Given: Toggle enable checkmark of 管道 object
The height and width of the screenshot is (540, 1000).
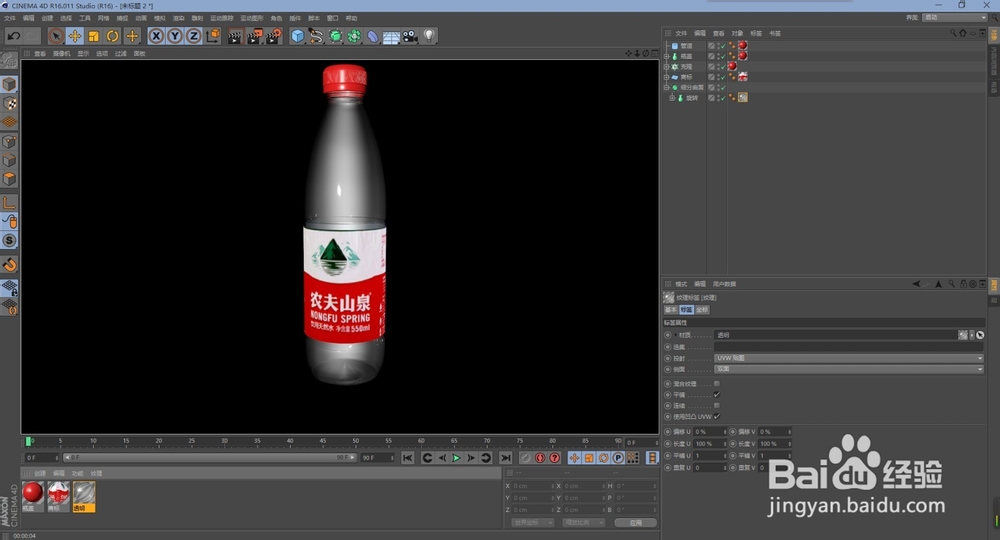Looking at the screenshot, I should coord(722,46).
